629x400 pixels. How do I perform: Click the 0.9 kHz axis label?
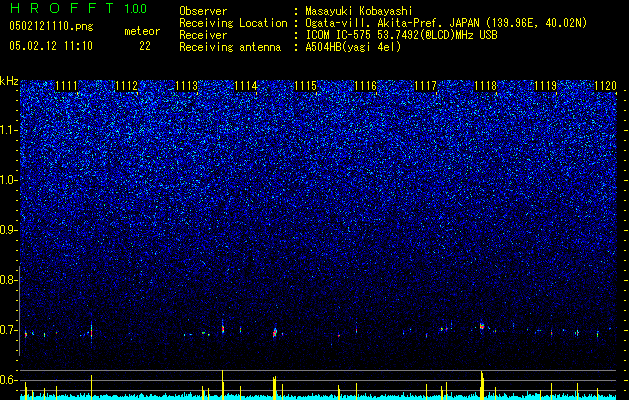[8, 230]
